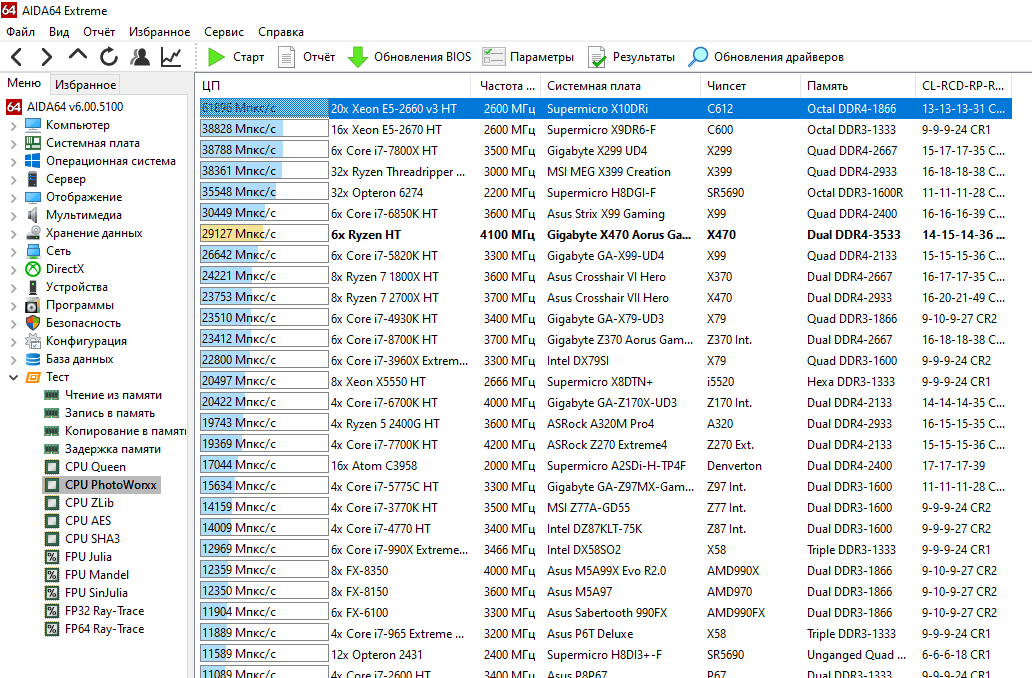The width and height of the screenshot is (1032, 678).
Task: Select the CPU Queen benchmark
Action: [95, 467]
